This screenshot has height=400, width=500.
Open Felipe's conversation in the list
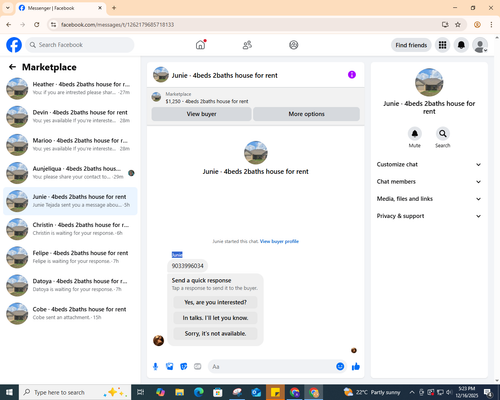(x=70, y=257)
